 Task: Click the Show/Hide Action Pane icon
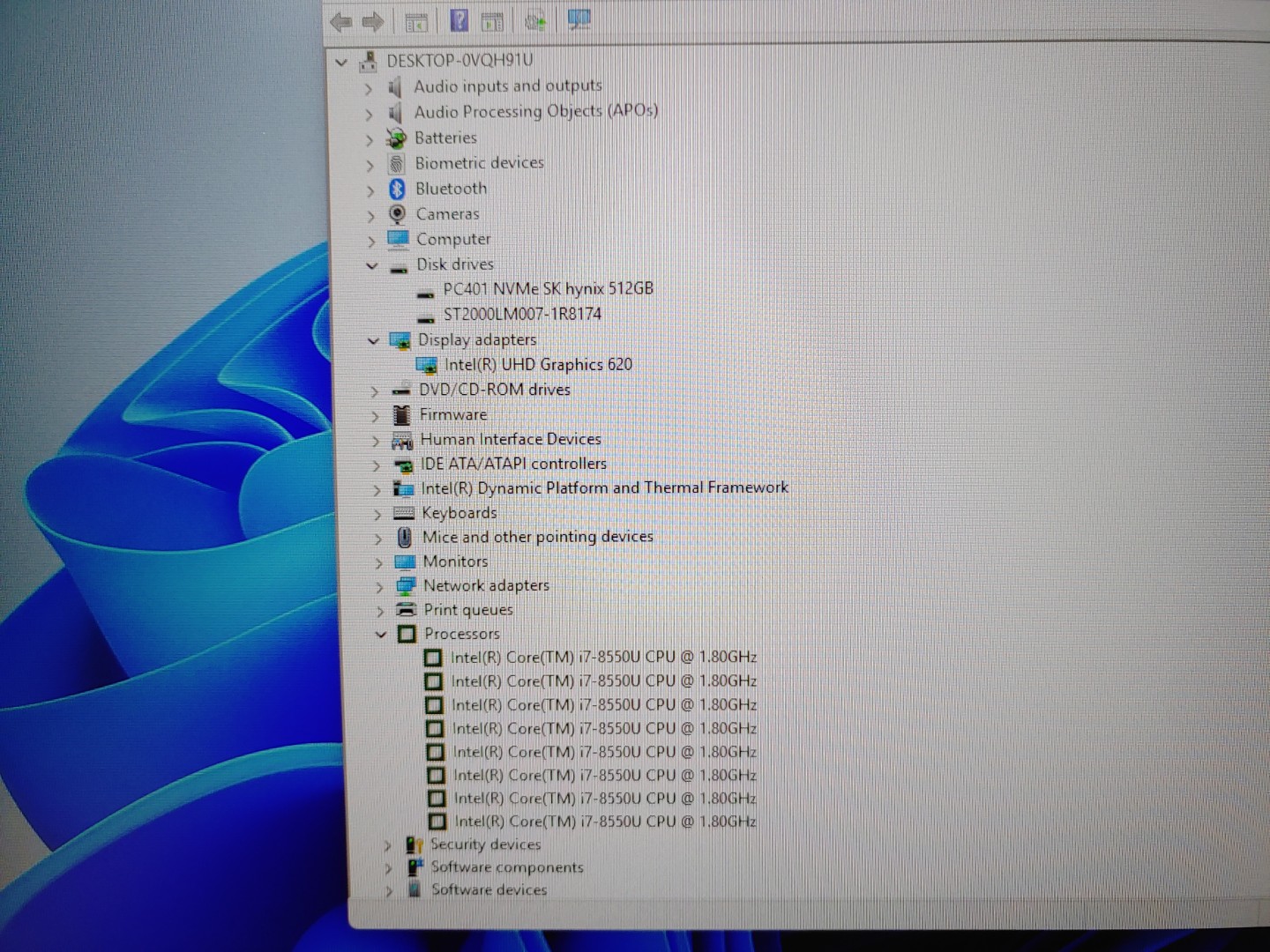pos(492,21)
